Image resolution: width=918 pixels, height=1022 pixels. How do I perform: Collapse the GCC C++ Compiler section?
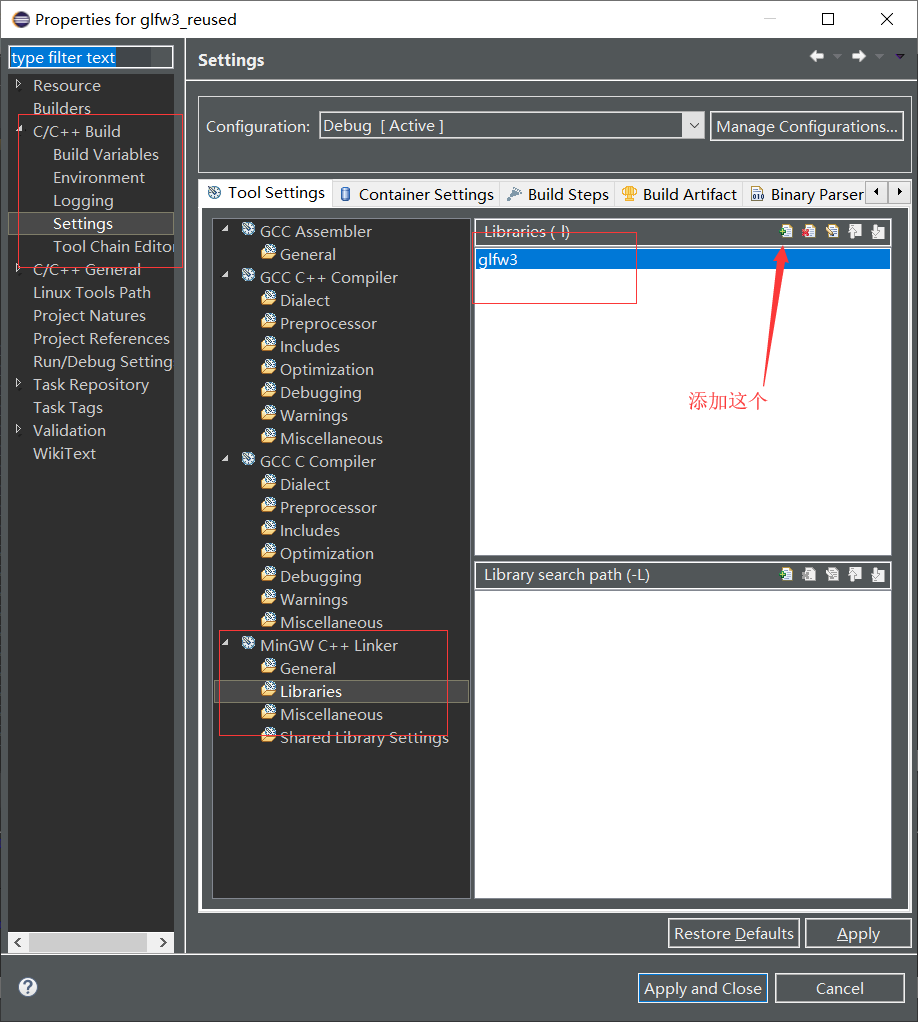click(x=226, y=277)
